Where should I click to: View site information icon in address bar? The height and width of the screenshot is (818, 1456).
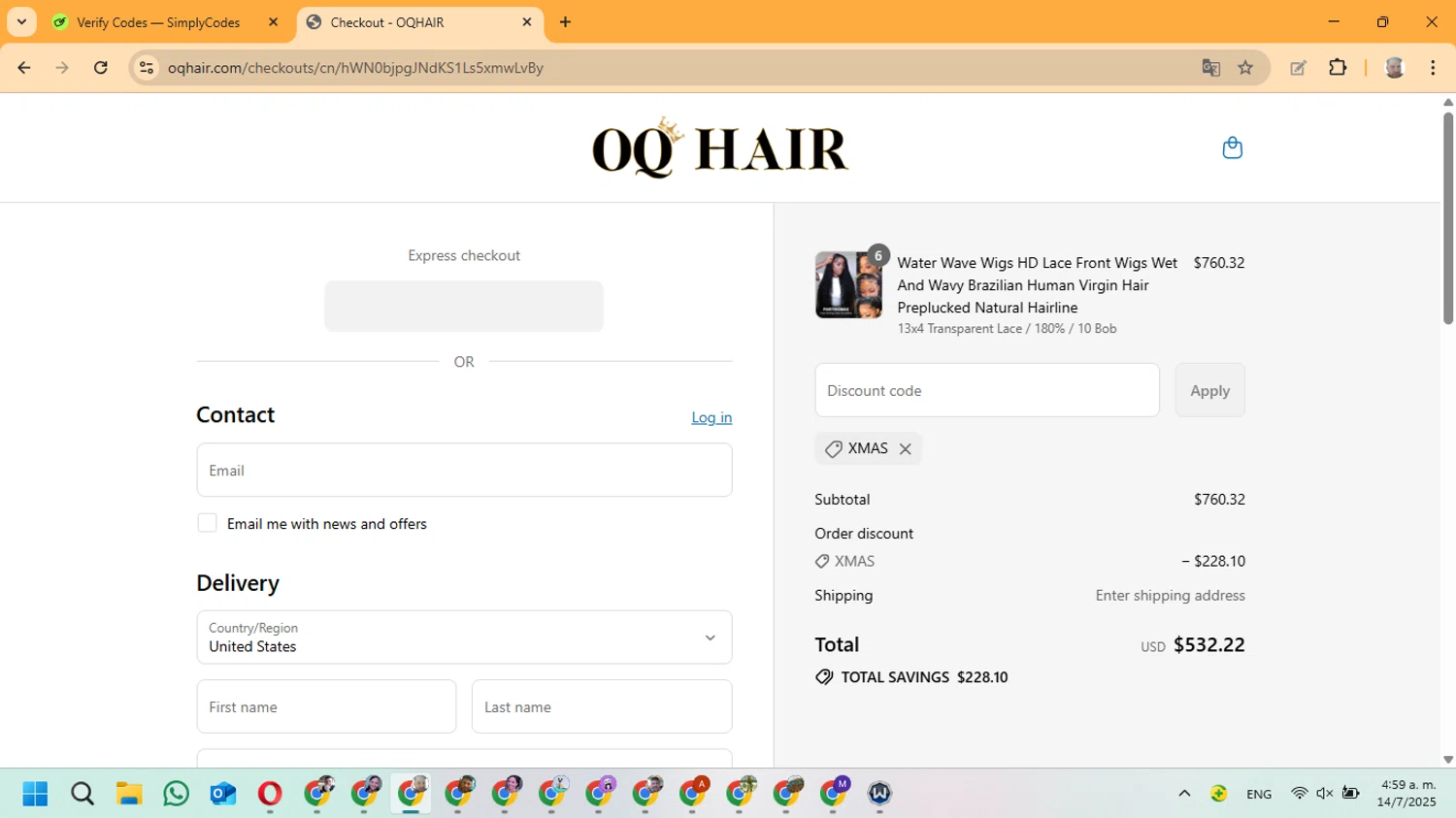147,68
